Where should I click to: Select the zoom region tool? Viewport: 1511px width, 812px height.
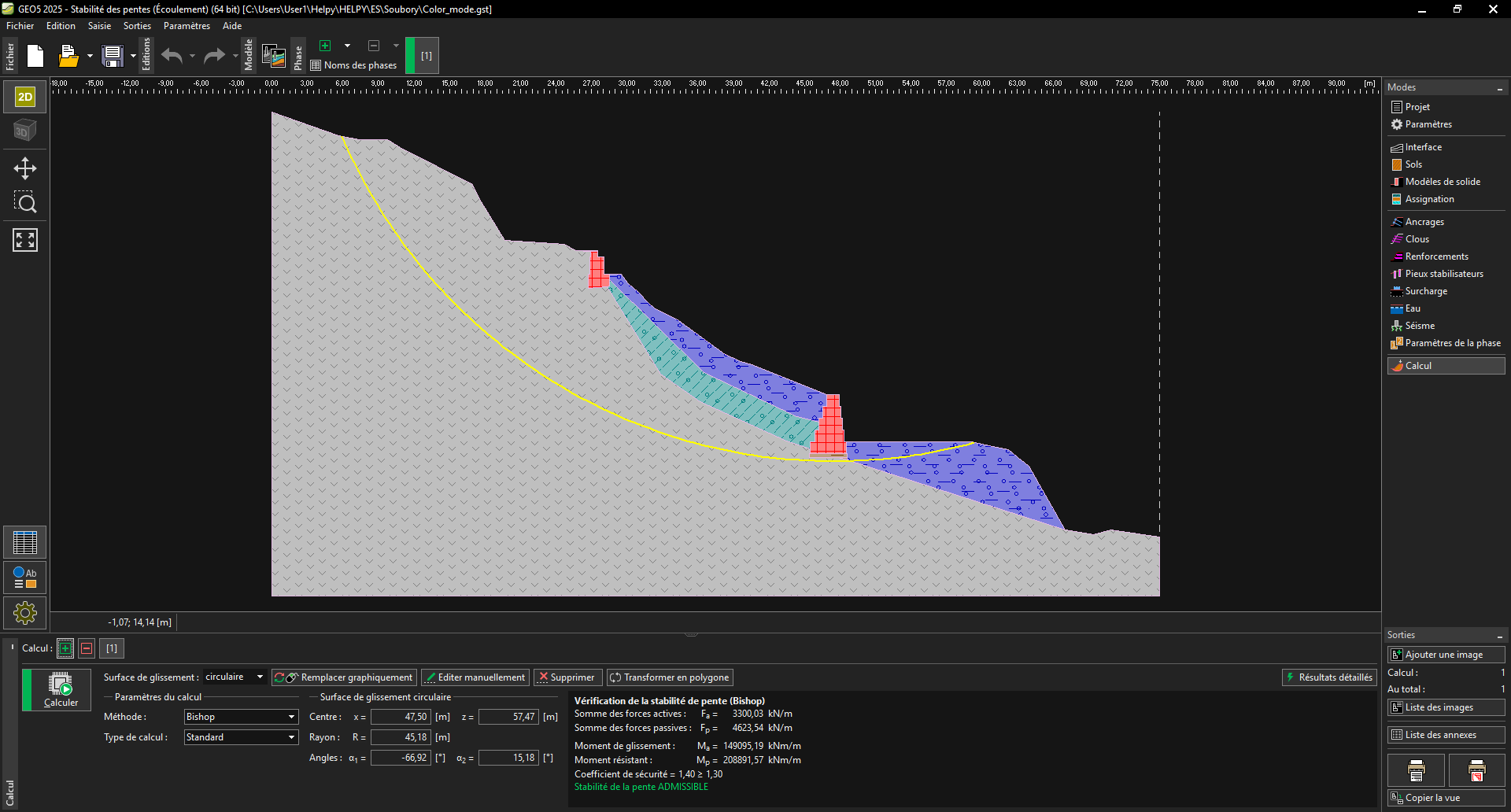(x=25, y=203)
